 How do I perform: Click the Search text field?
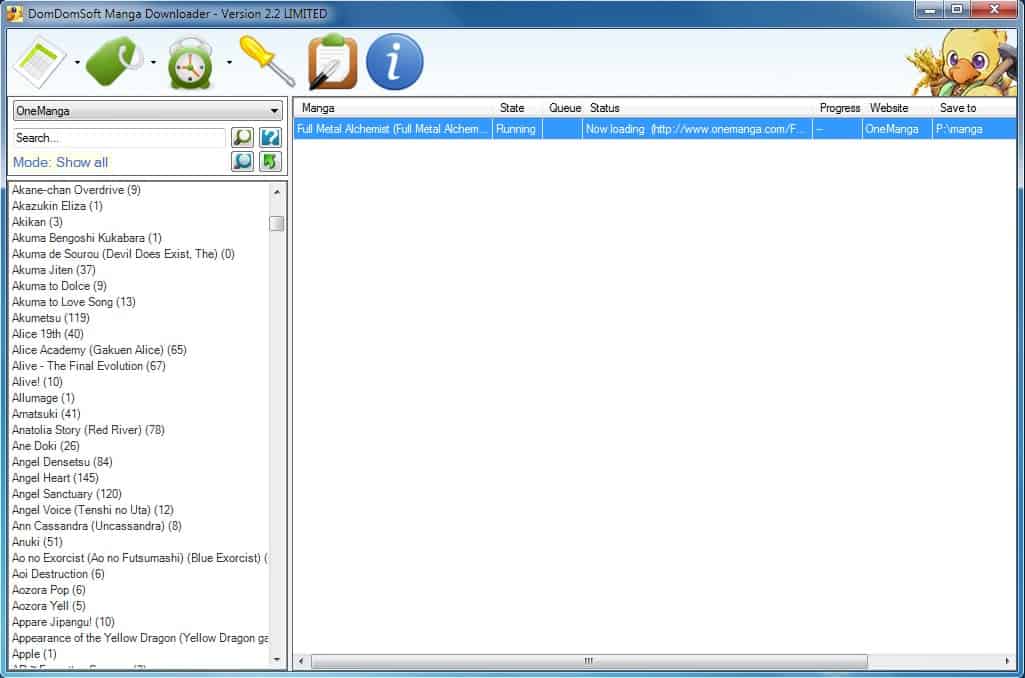click(119, 138)
